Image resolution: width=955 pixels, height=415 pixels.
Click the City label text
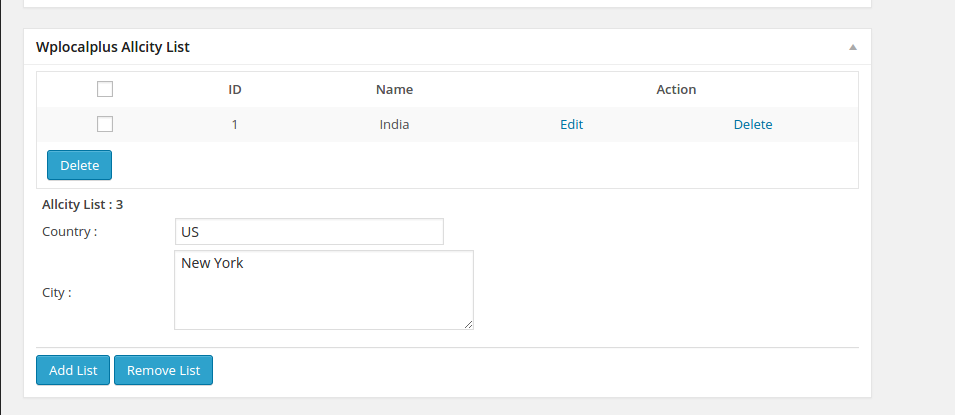[x=57, y=293]
